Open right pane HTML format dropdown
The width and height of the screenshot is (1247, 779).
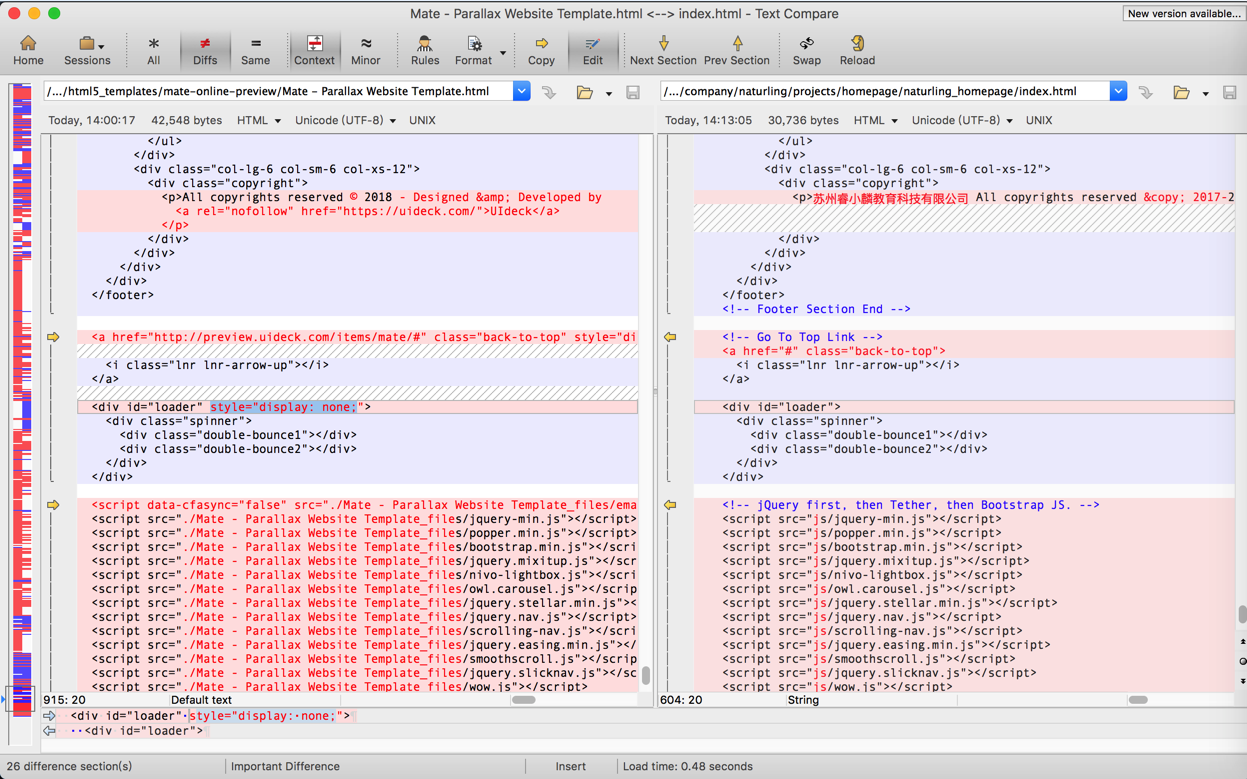click(x=875, y=120)
